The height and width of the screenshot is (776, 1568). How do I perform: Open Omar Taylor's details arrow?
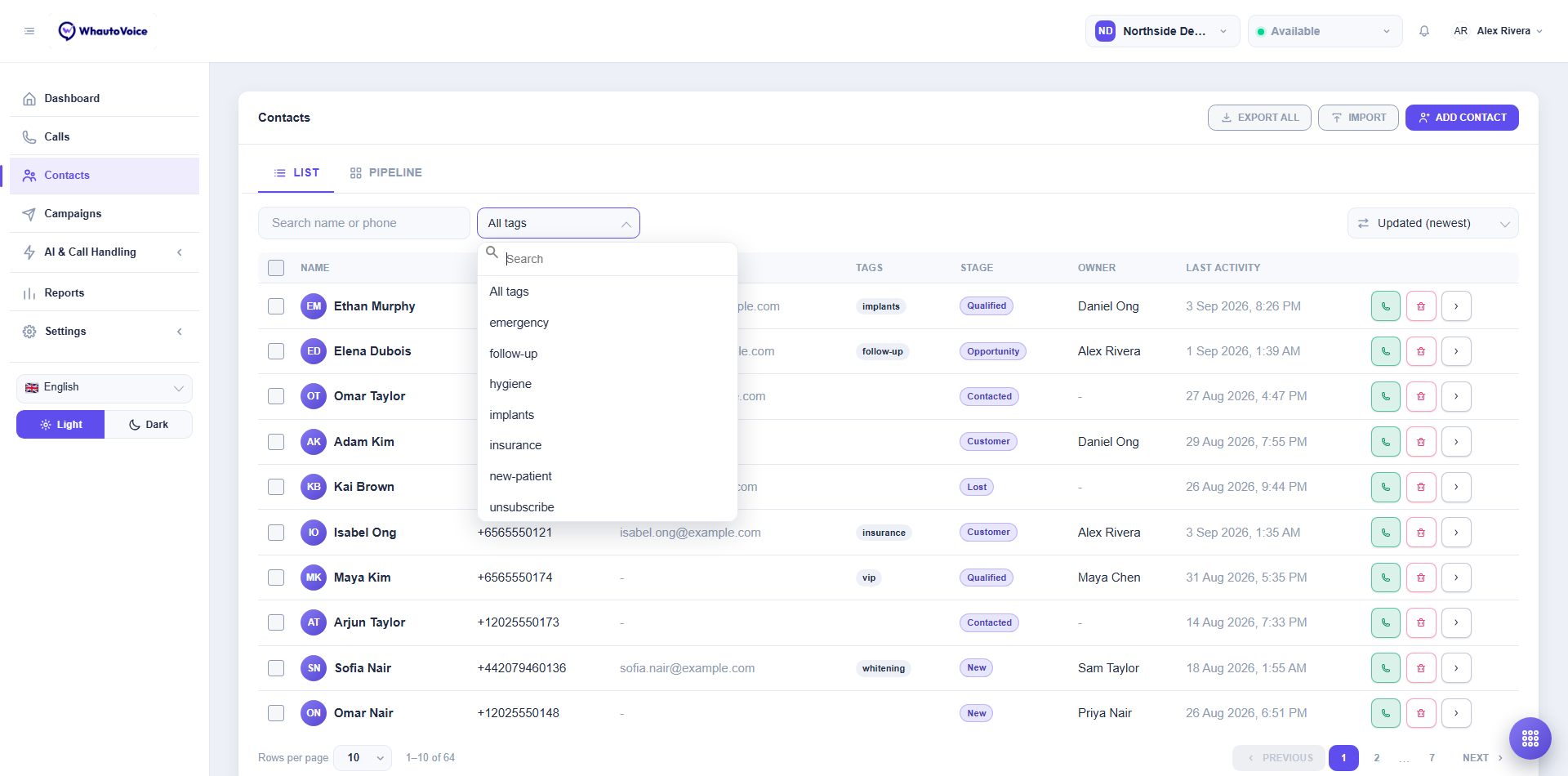[x=1456, y=396]
